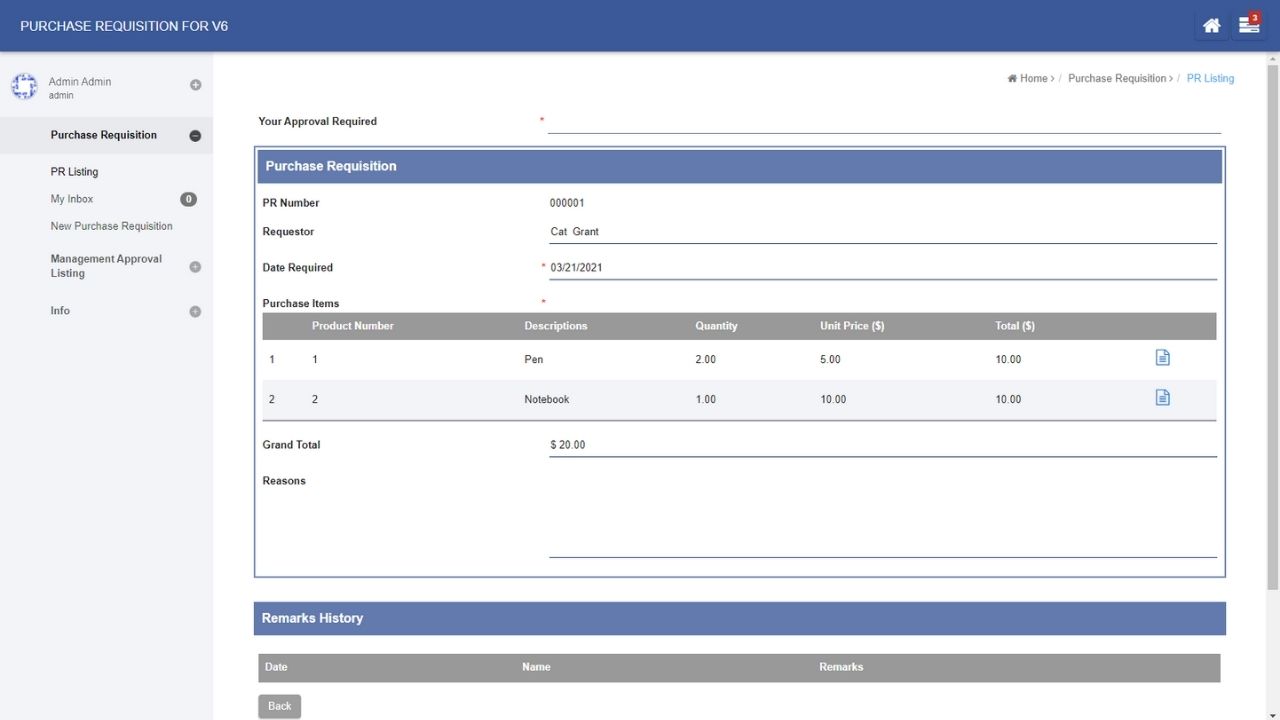This screenshot has height=720, width=1280.
Task: Collapse the Purchase Requisition sidebar section
Action: pyautogui.click(x=195, y=136)
